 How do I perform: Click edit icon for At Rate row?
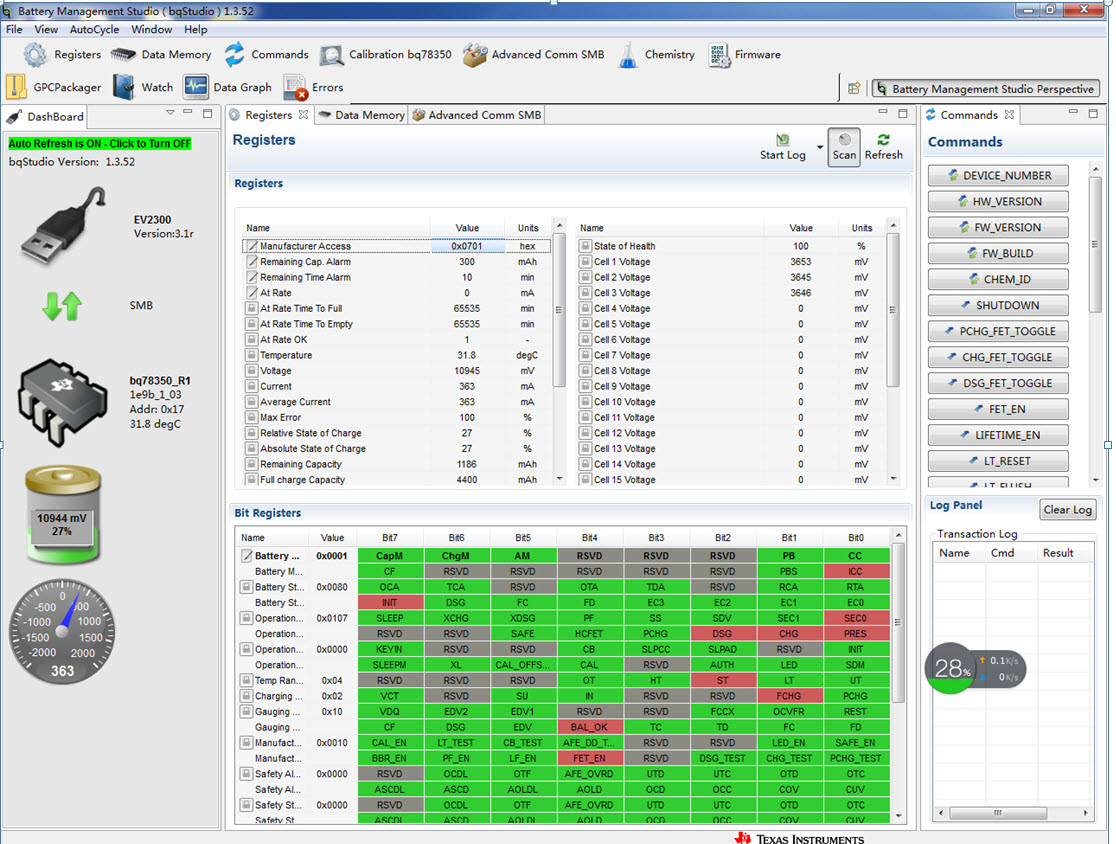tap(252, 293)
